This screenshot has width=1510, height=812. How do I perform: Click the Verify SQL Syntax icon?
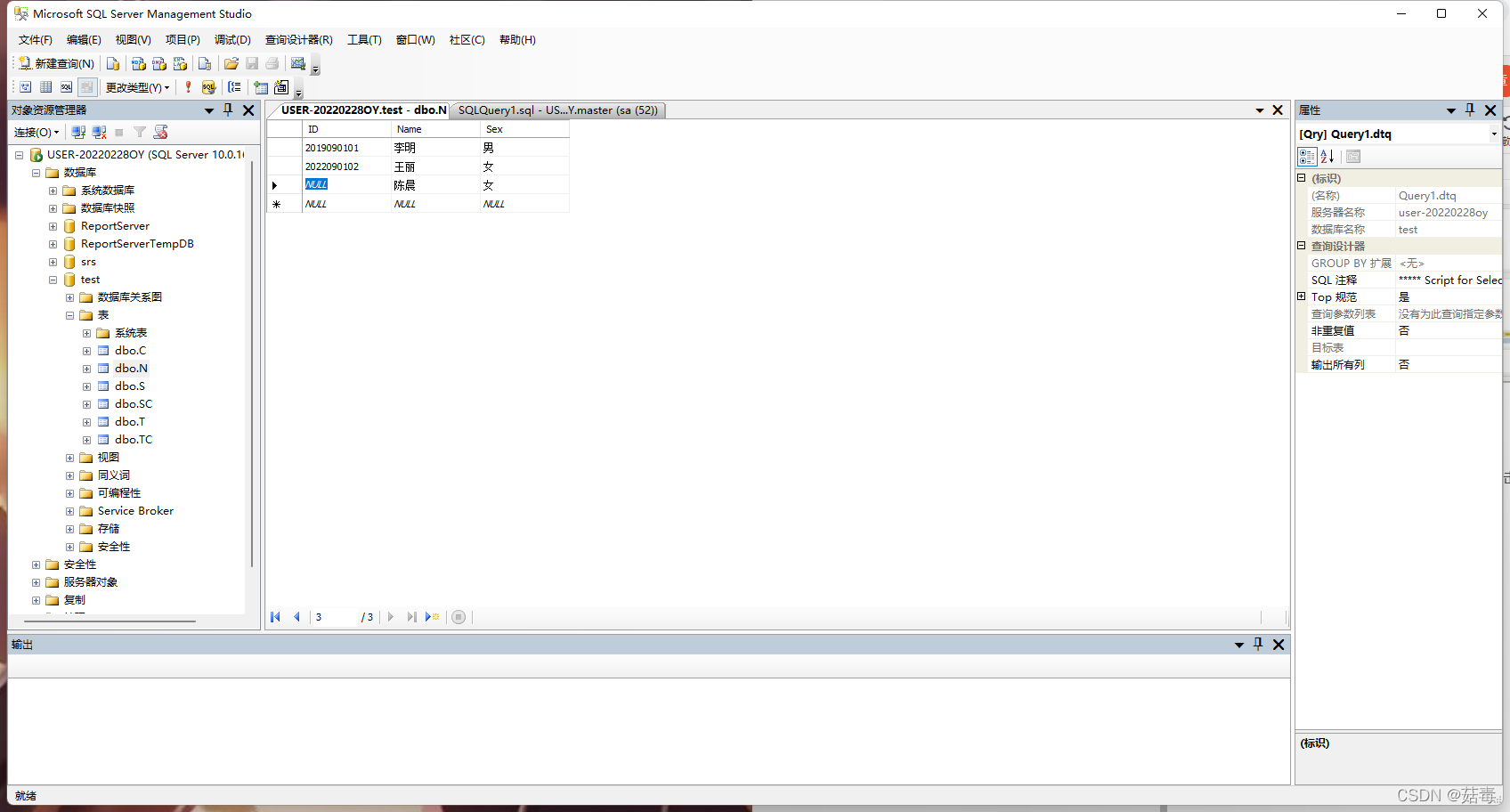click(x=208, y=87)
